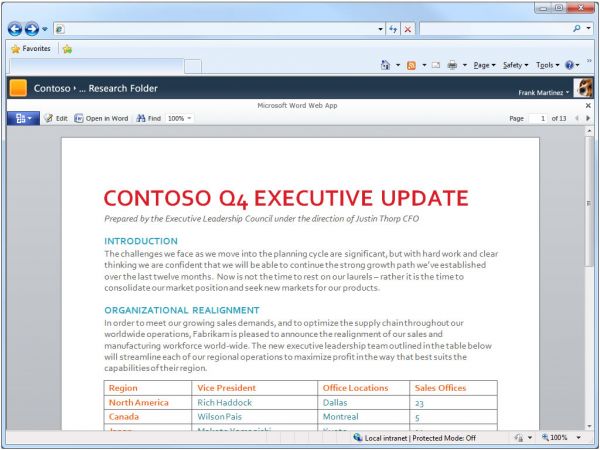Go forward with the browser Forward arrow
Viewport: 600px width, 450px height.
point(32,29)
